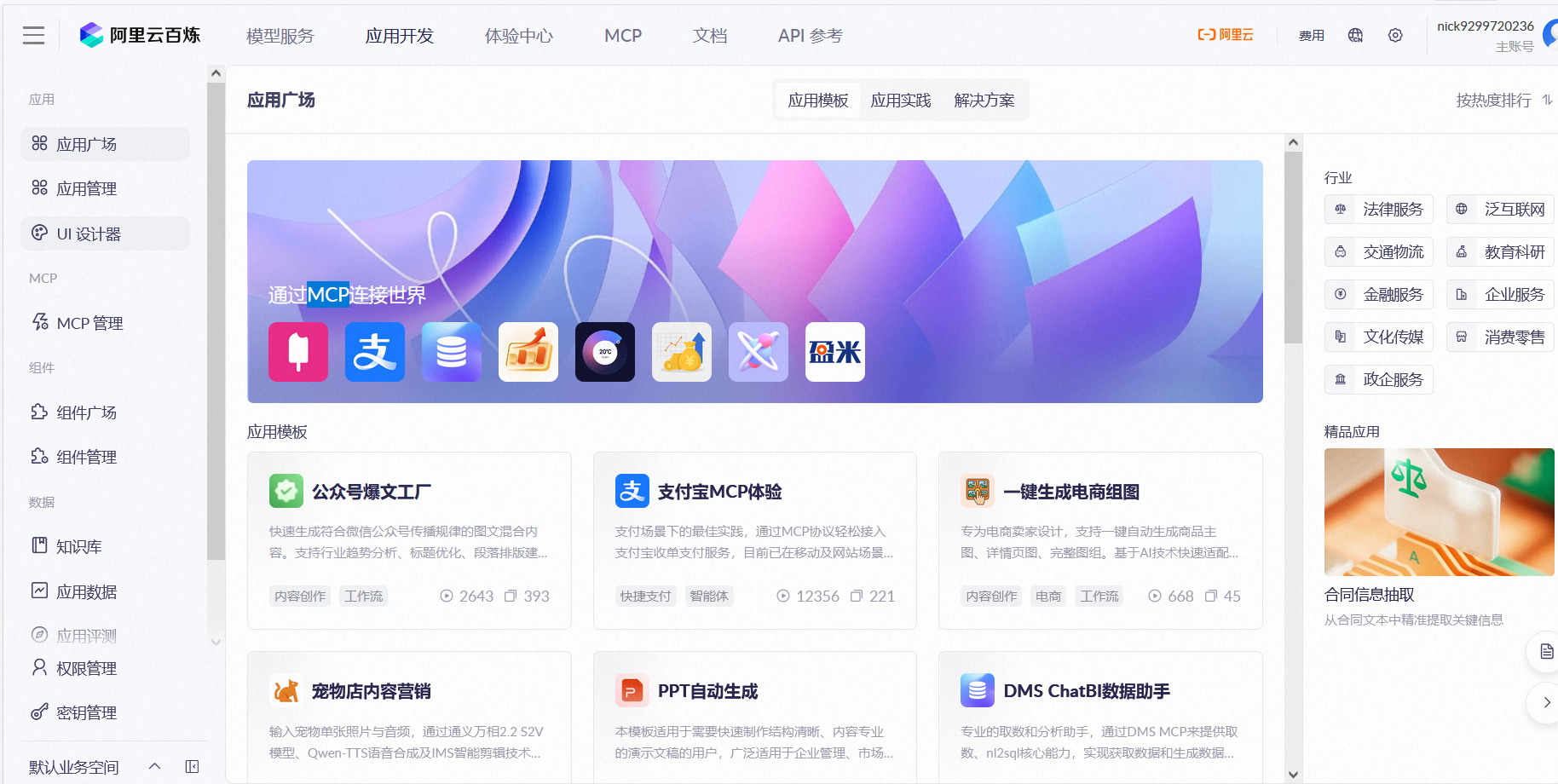Open the language globe icon in header
The width and height of the screenshot is (1558, 784).
1355,35
